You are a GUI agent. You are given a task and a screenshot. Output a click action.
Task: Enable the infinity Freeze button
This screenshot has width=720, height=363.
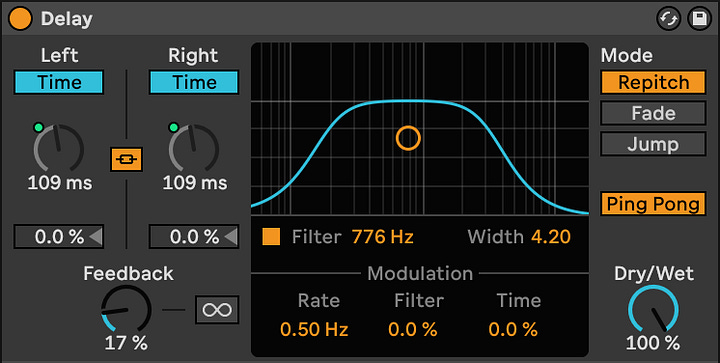click(217, 310)
